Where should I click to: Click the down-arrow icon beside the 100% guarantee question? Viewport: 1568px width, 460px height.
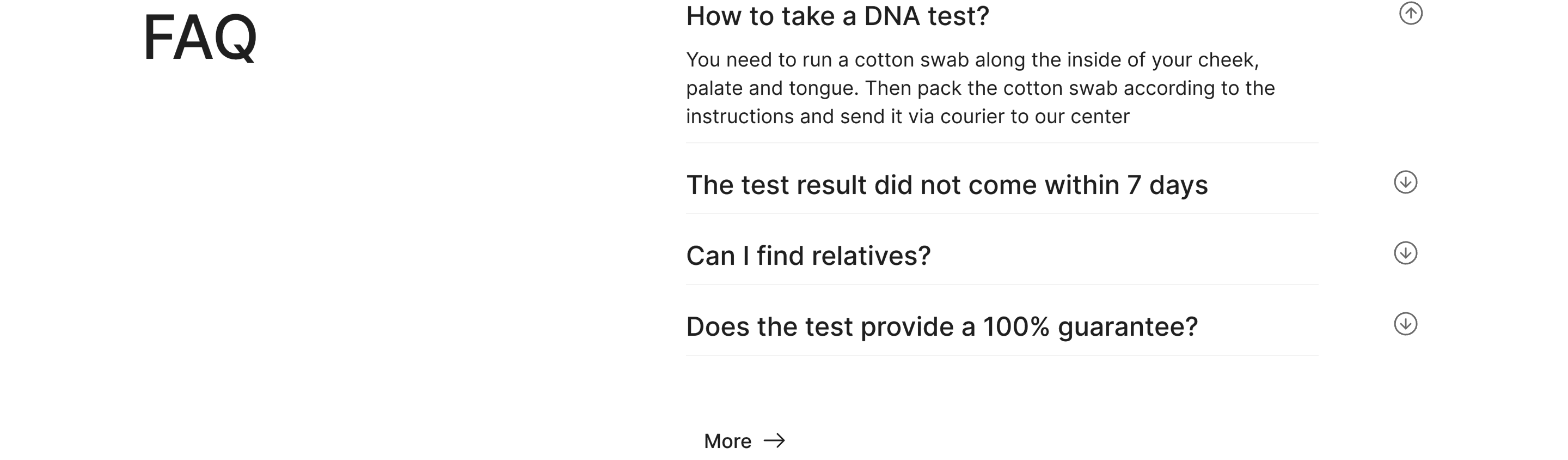(1405, 324)
